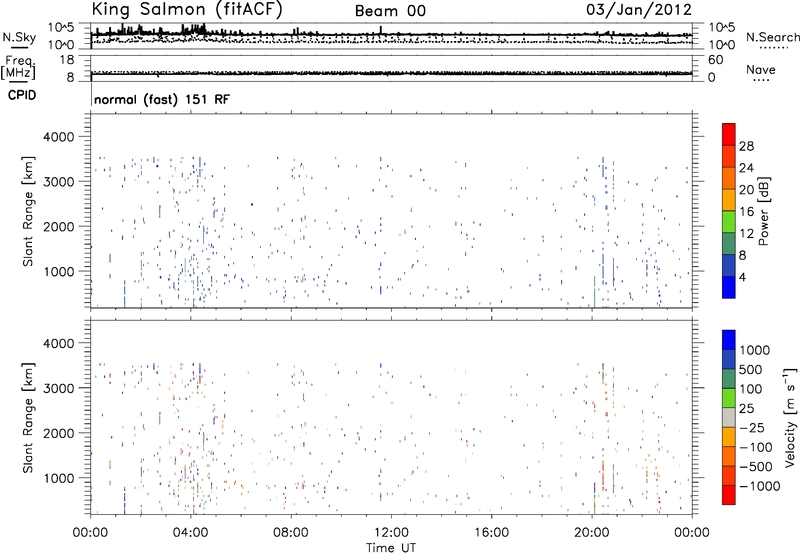Click the 'Nave' legend label
This screenshot has height=554, width=800.
coord(761,69)
